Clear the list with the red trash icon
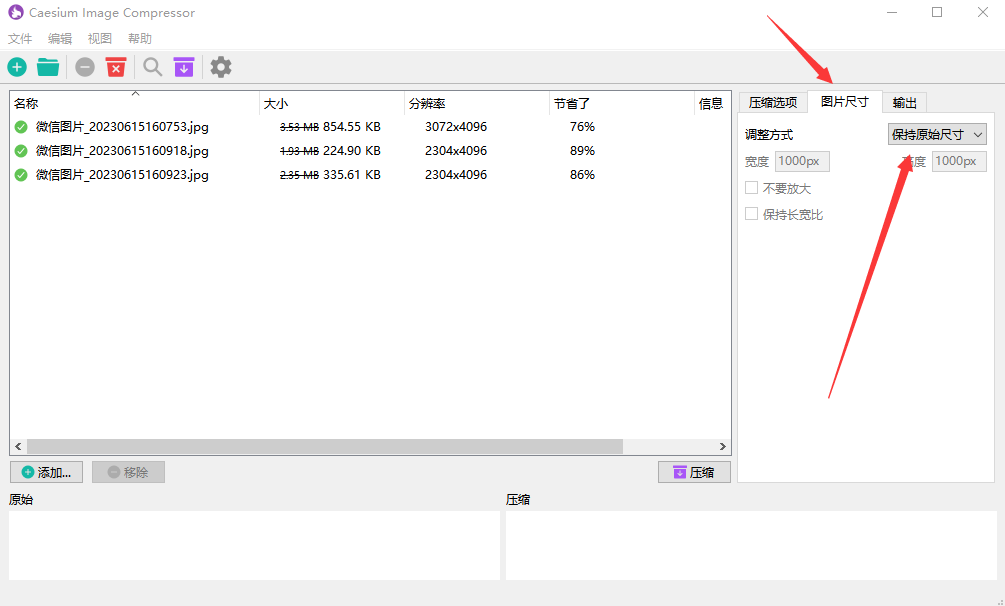 point(116,67)
